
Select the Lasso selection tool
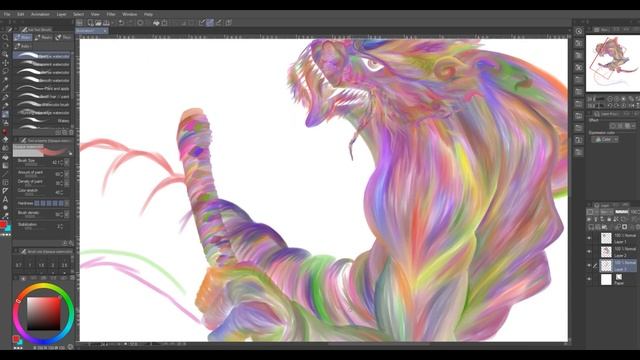tap(5, 71)
